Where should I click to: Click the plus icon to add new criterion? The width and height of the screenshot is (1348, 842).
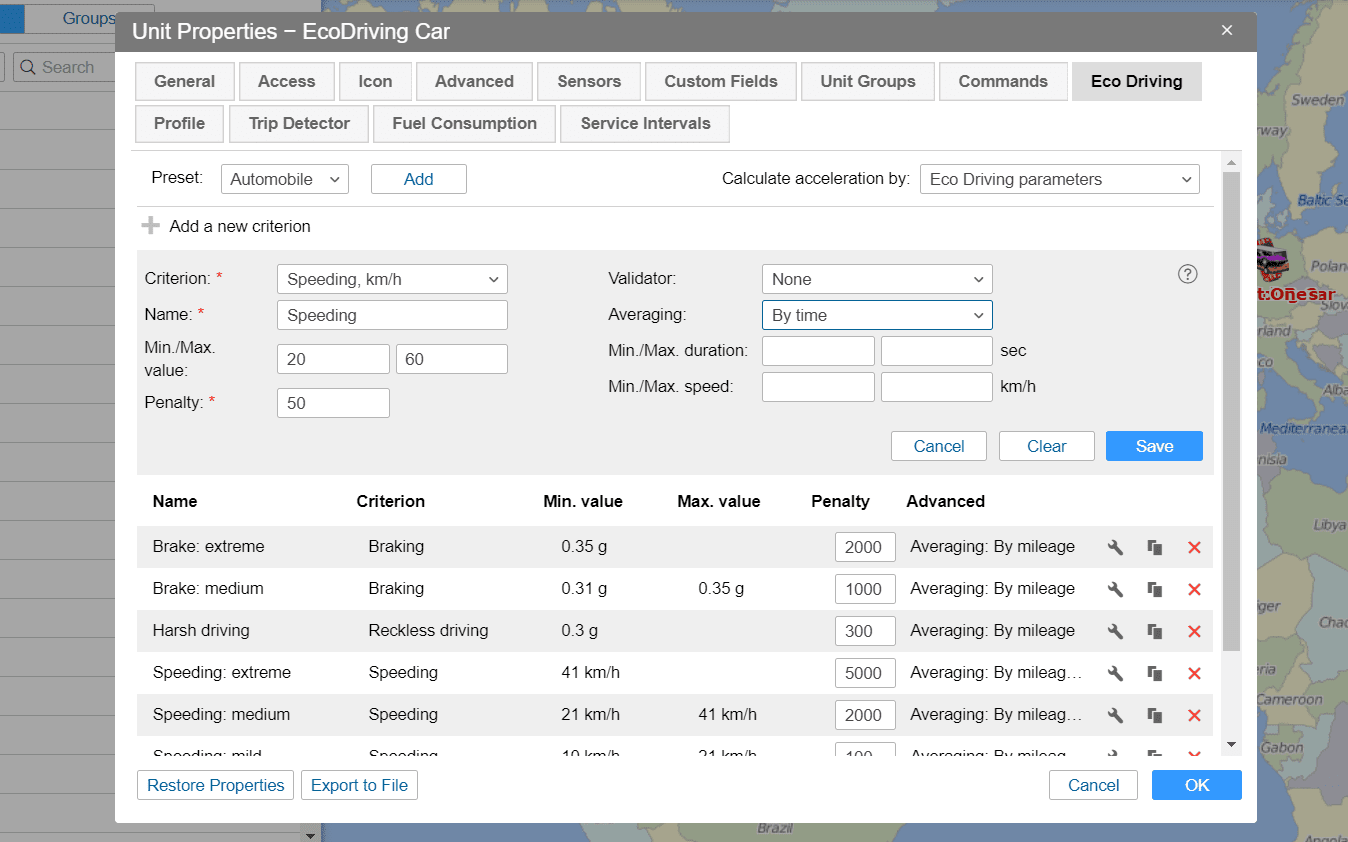tap(151, 226)
